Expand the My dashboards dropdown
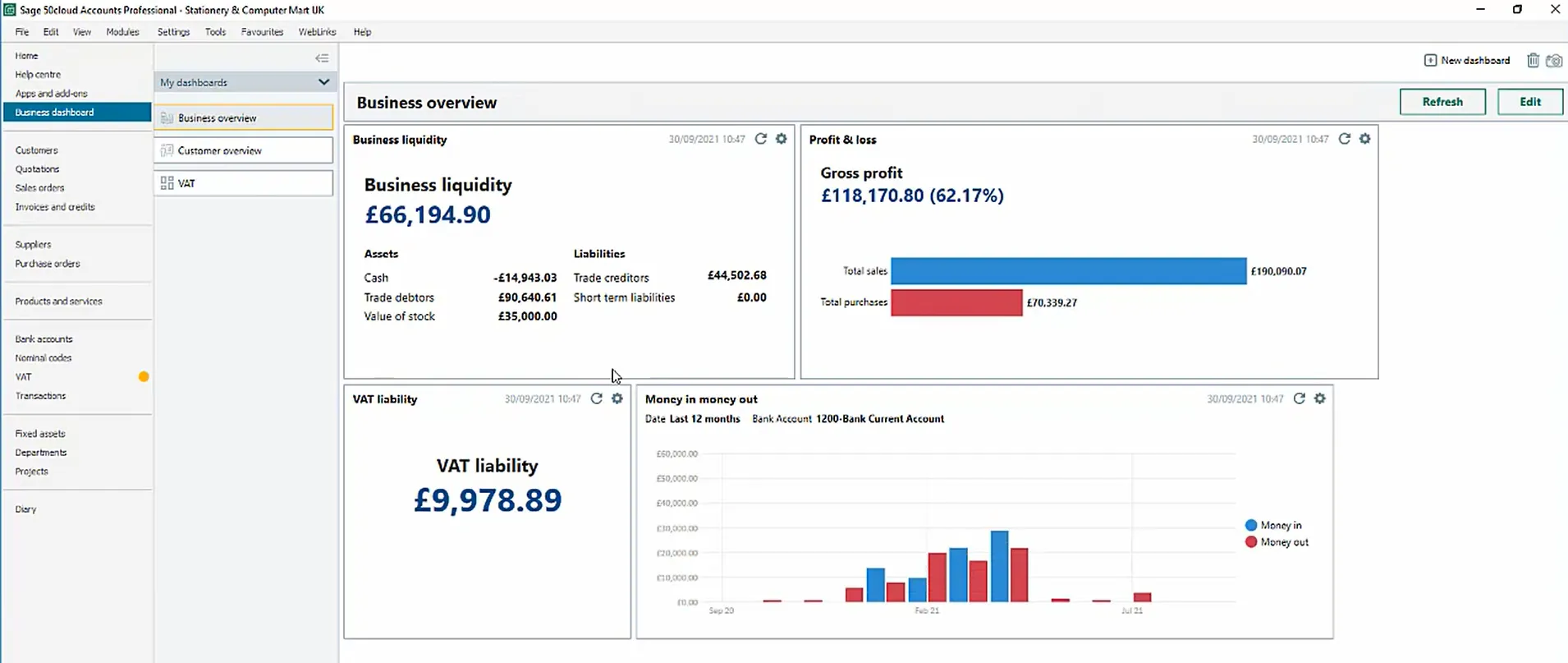The width and height of the screenshot is (1568, 663). coord(245,82)
